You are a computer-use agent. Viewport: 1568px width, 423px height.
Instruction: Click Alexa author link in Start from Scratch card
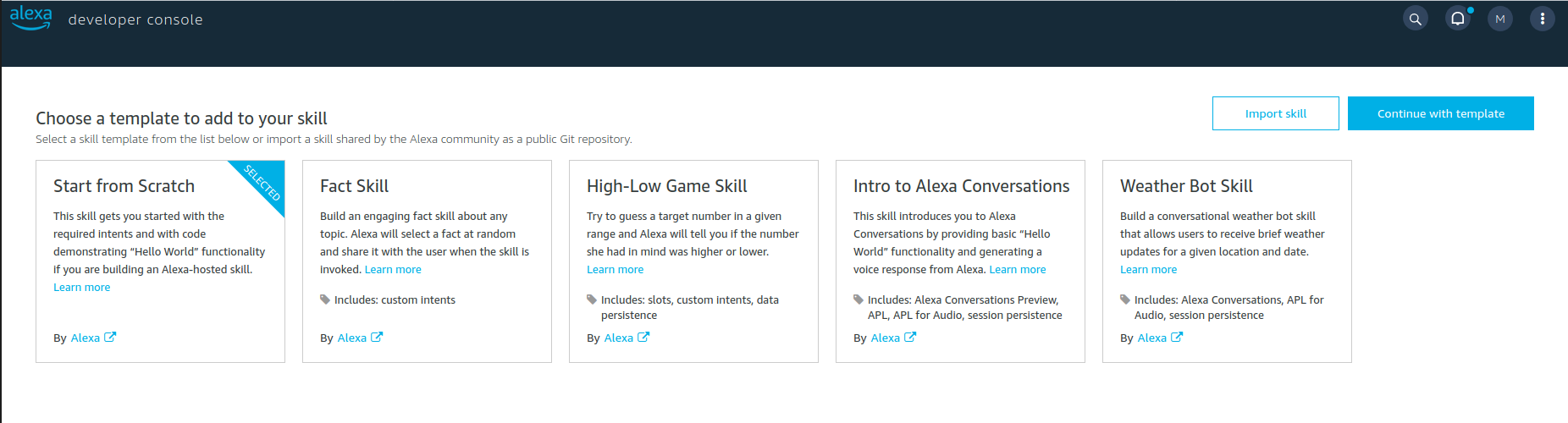86,338
